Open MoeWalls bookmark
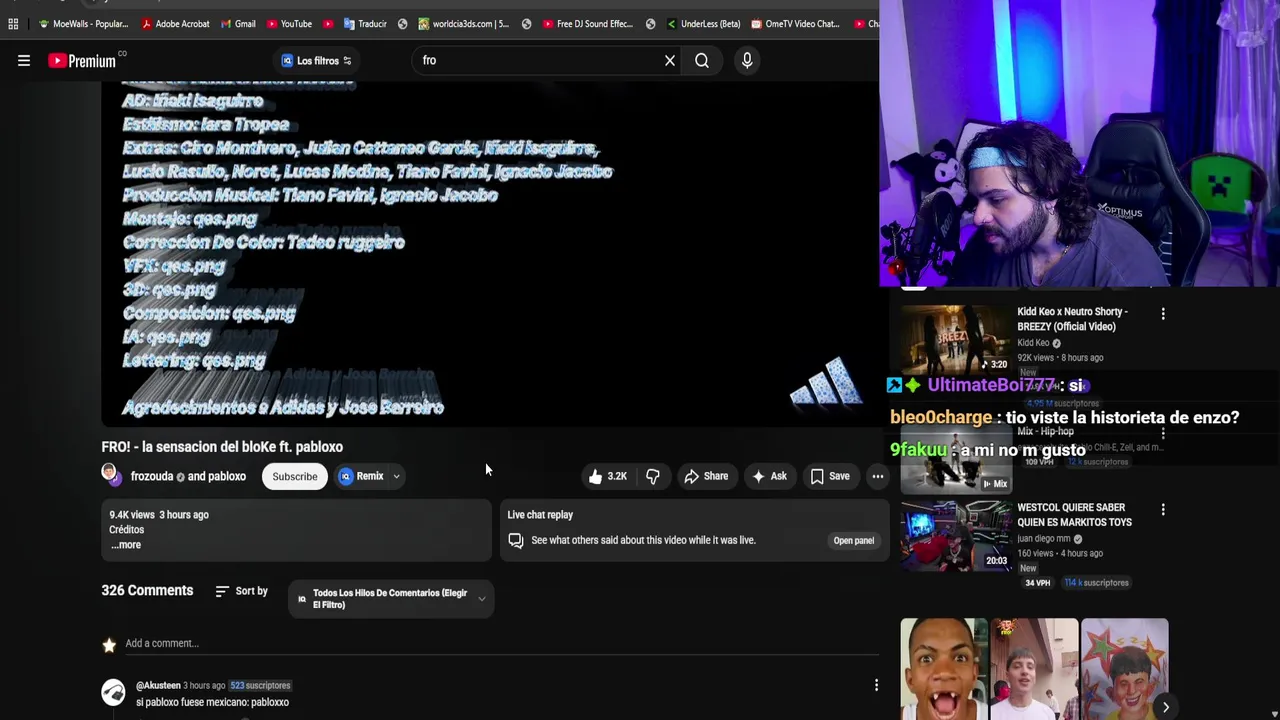The width and height of the screenshot is (1280, 720). coord(84,24)
